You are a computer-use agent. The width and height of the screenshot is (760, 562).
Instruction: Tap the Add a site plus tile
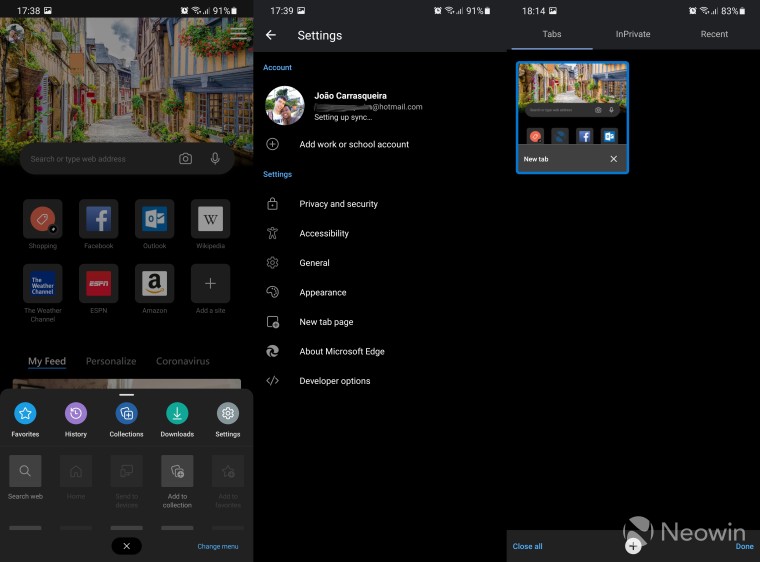pos(210,283)
